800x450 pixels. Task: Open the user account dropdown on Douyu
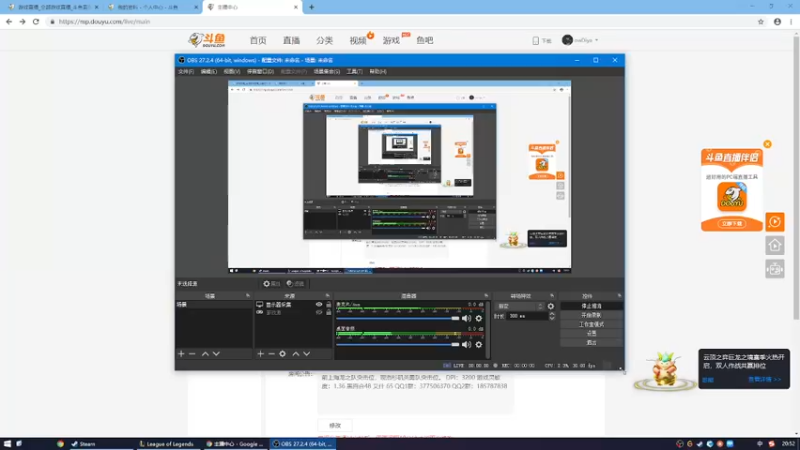580,40
